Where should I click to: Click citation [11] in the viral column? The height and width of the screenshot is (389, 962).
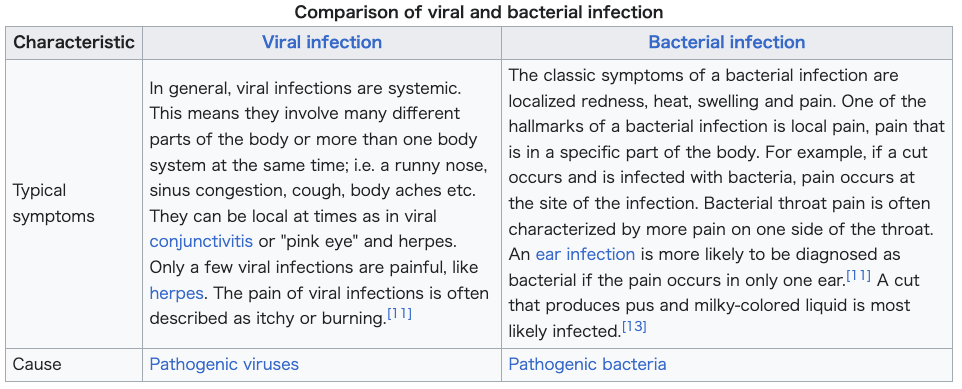point(399,315)
